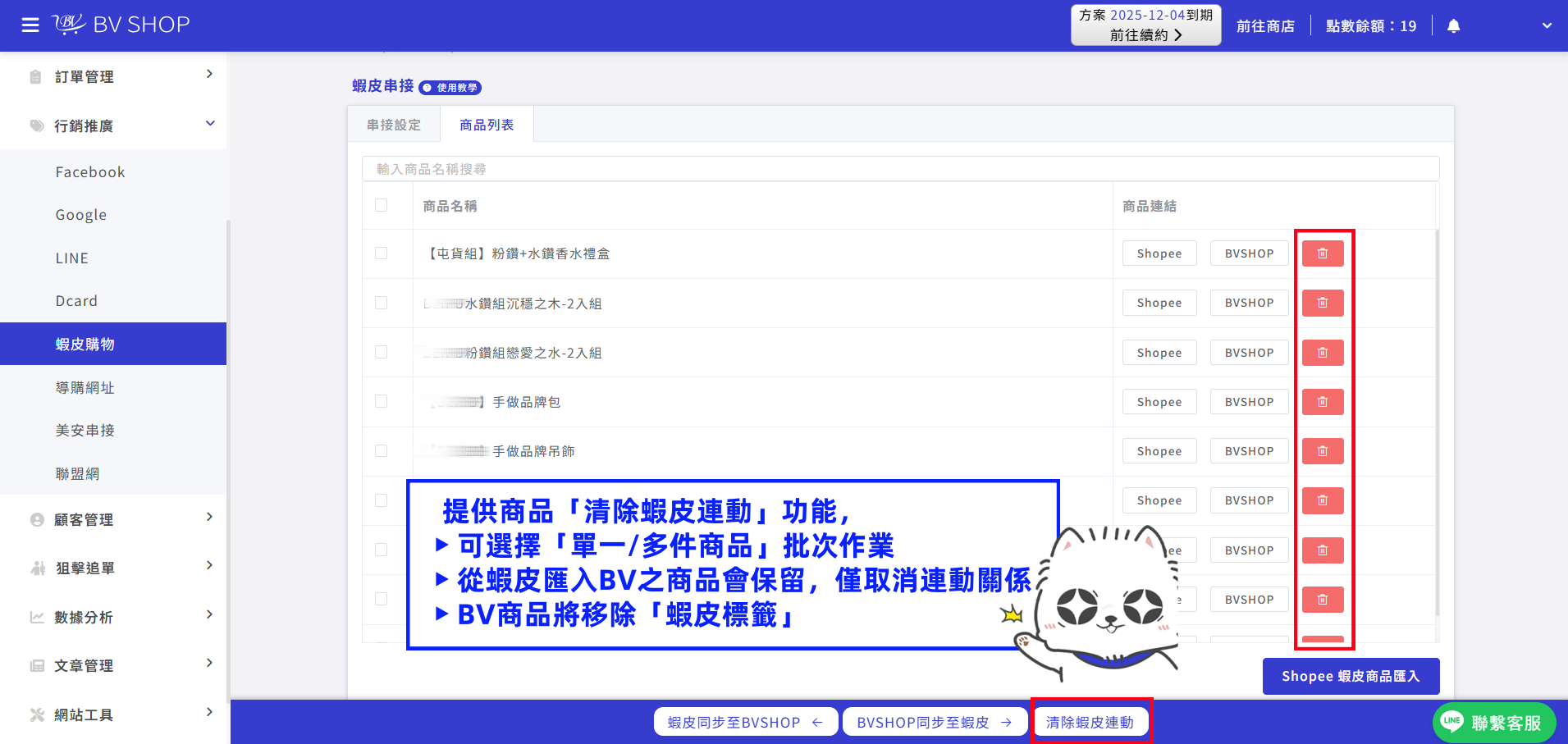Click the Shopee 蝦皮商品匯入 button
Viewport: 1568px width, 744px height.
[x=1351, y=677]
